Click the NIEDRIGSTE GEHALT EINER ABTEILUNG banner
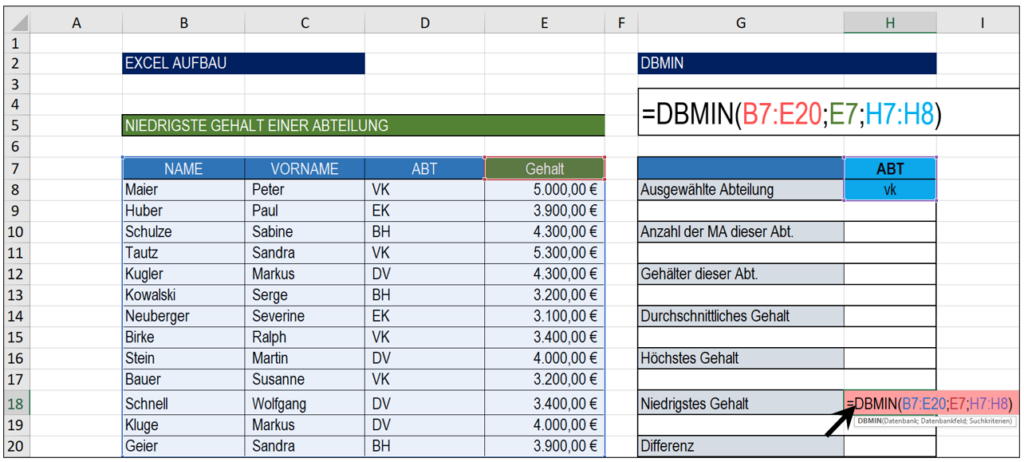The image size is (1024, 462). (x=363, y=125)
